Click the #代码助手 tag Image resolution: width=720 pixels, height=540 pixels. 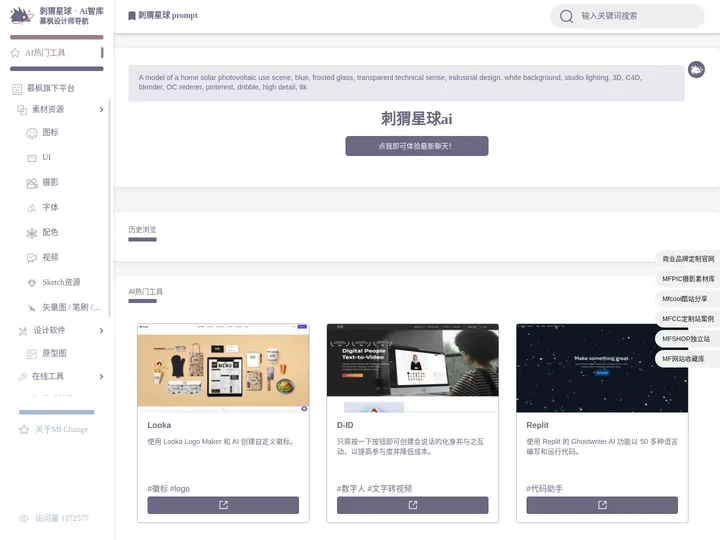[545, 489]
